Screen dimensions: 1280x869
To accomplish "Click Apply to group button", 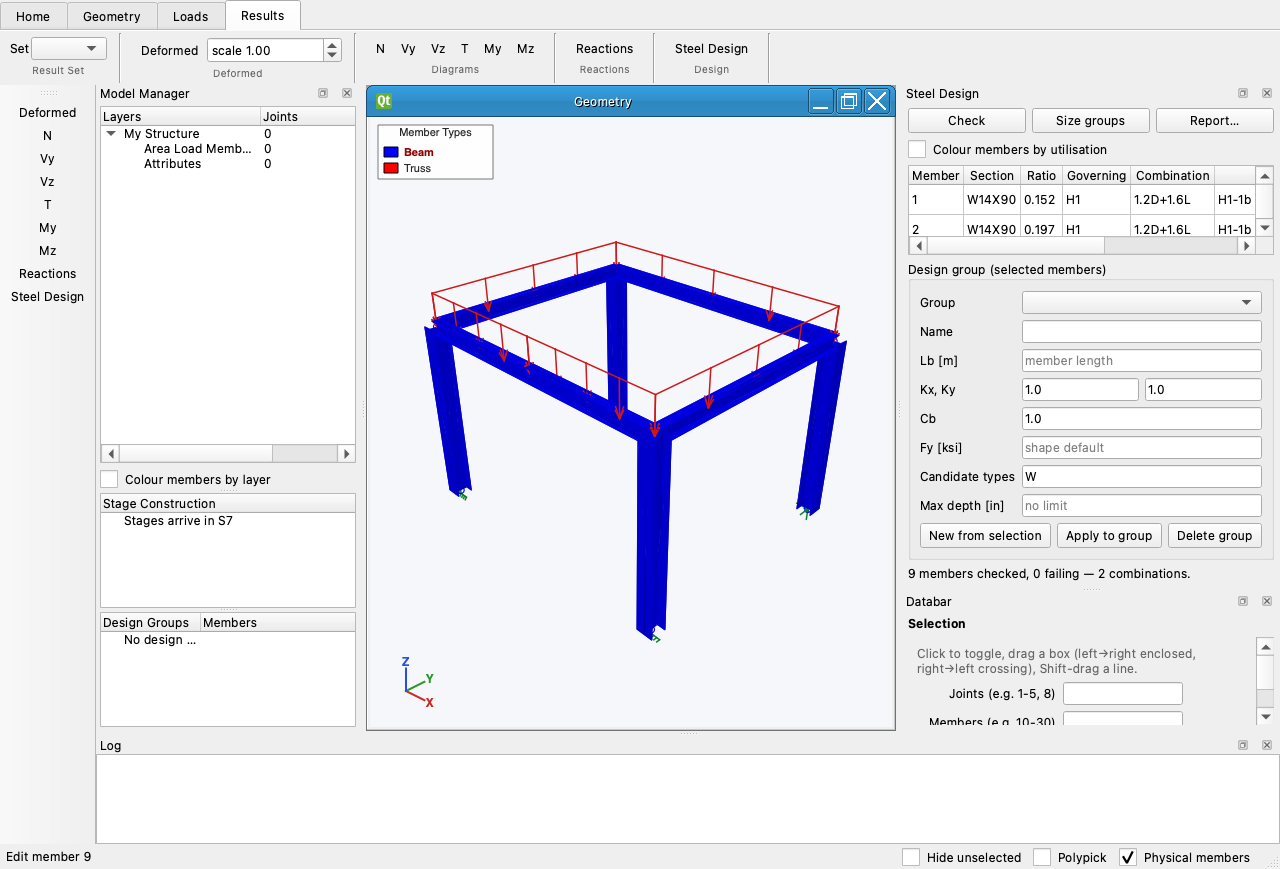I will (1109, 535).
